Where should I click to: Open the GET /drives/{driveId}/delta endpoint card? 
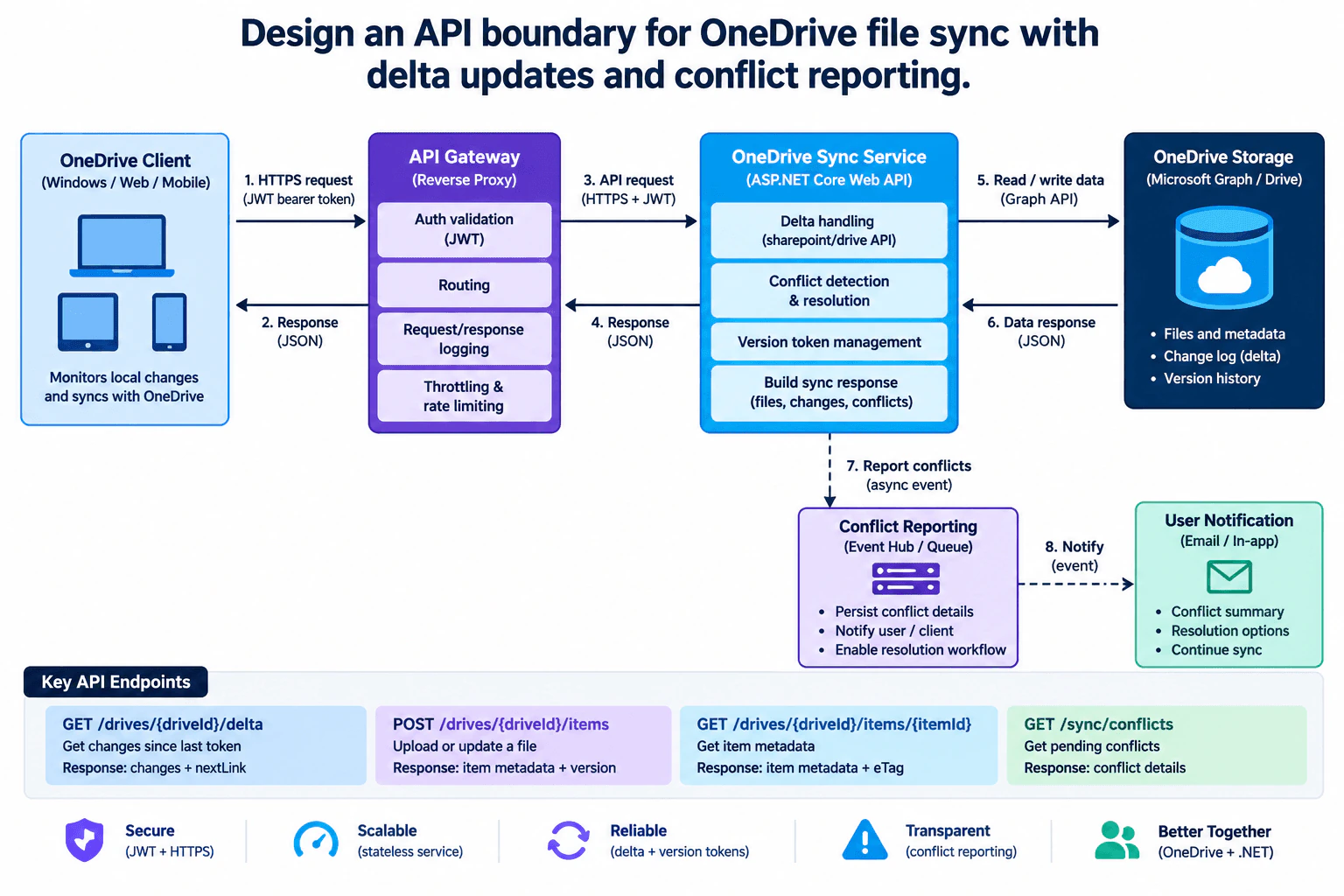coord(206,745)
